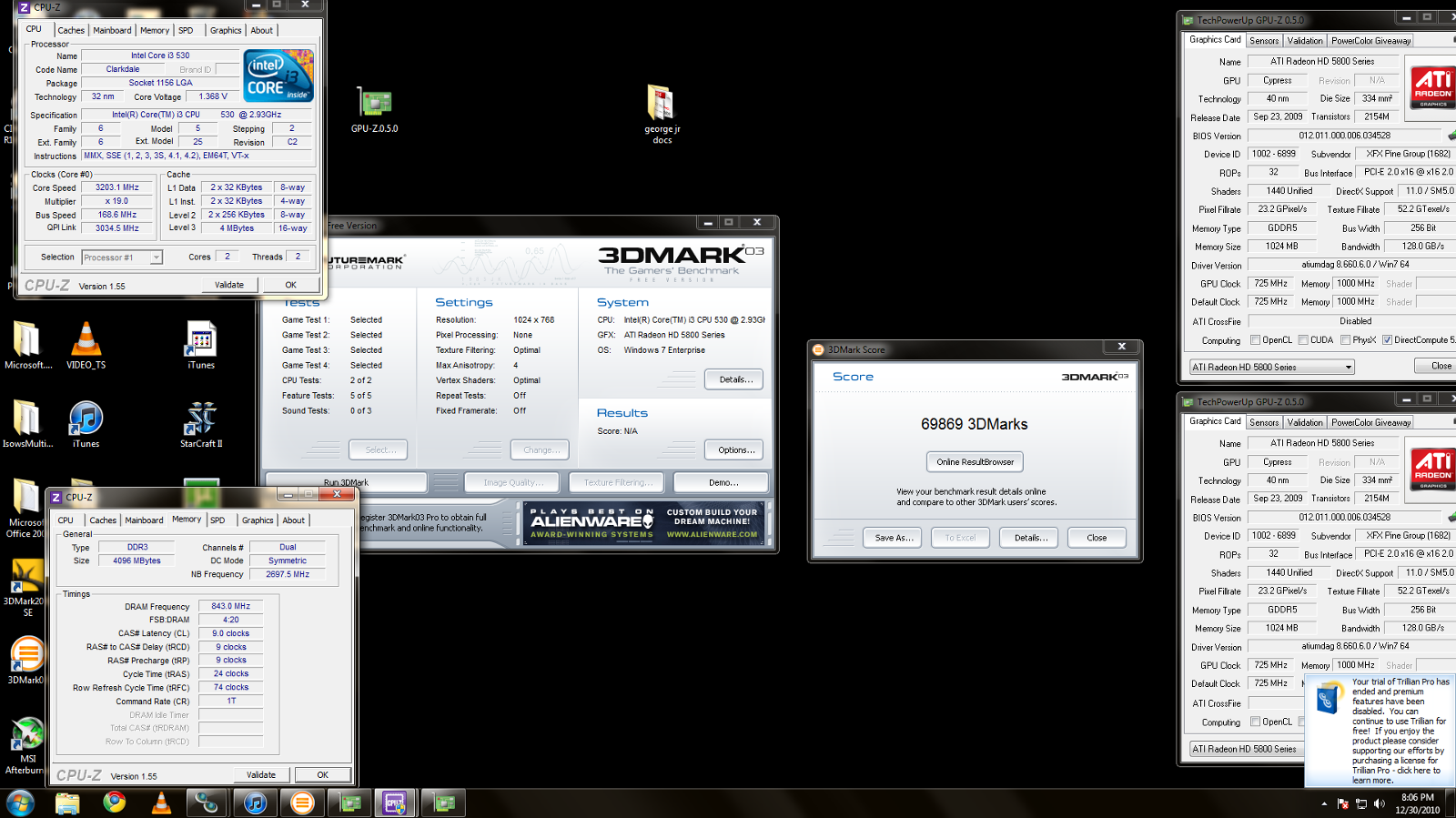Viewport: 1456px width, 818px height.
Task: Click the DRAM Frequency value 843.0 MHz
Action: [231, 606]
